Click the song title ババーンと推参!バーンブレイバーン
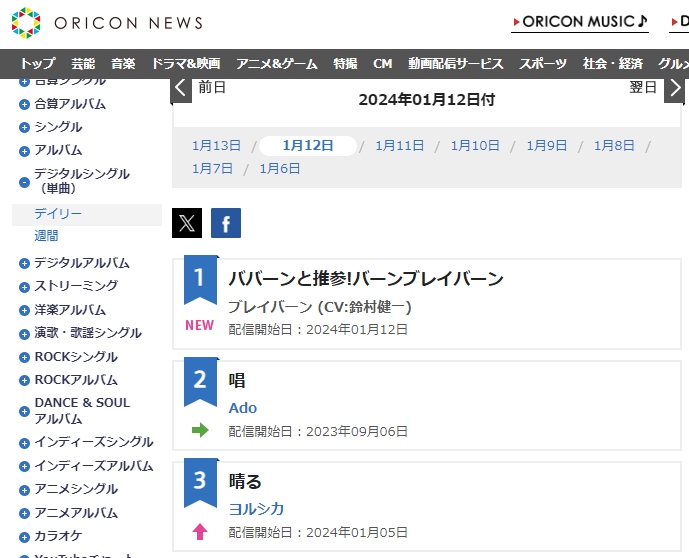689x558 pixels. [366, 279]
